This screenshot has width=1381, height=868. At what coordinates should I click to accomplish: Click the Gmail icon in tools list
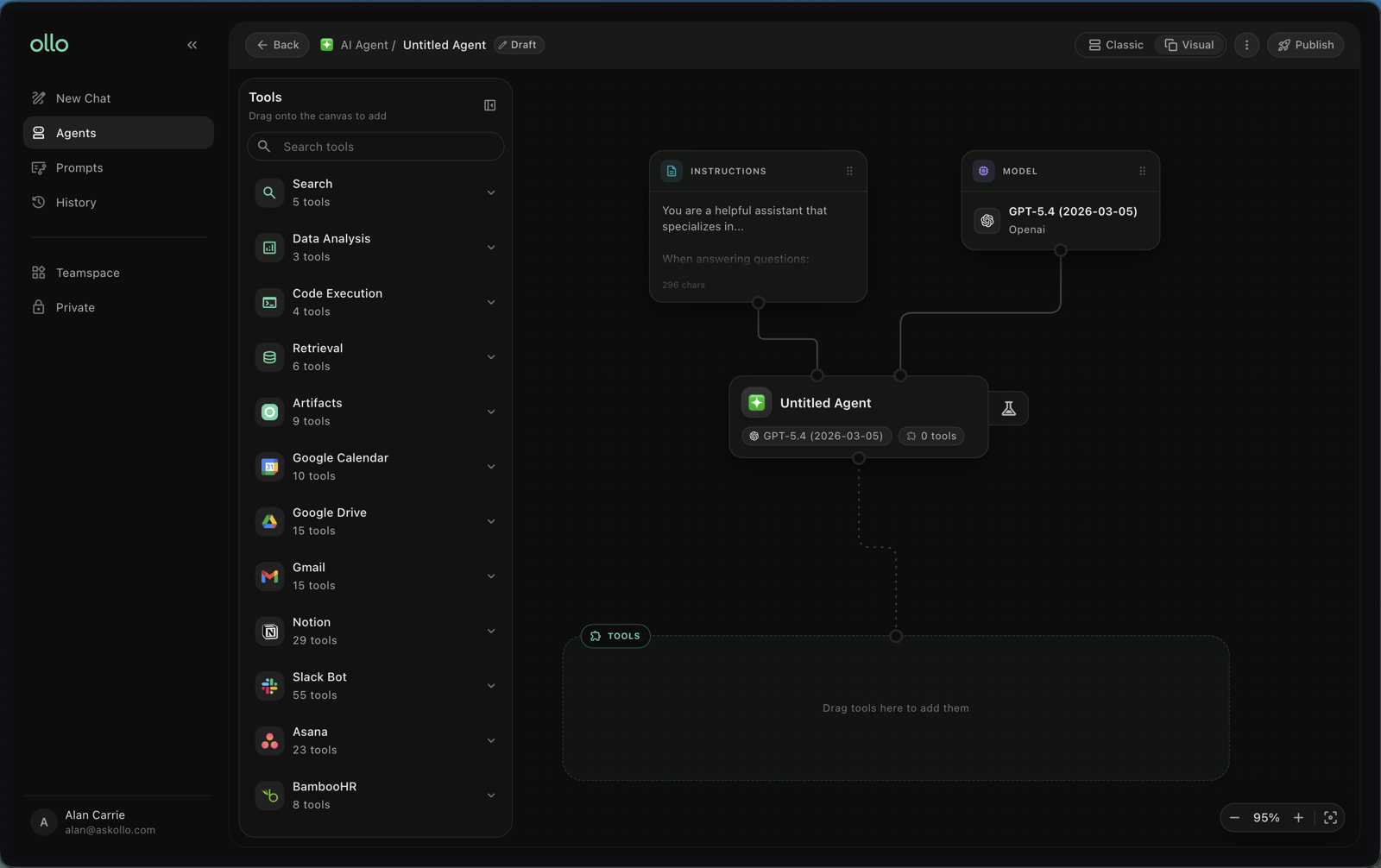(269, 576)
